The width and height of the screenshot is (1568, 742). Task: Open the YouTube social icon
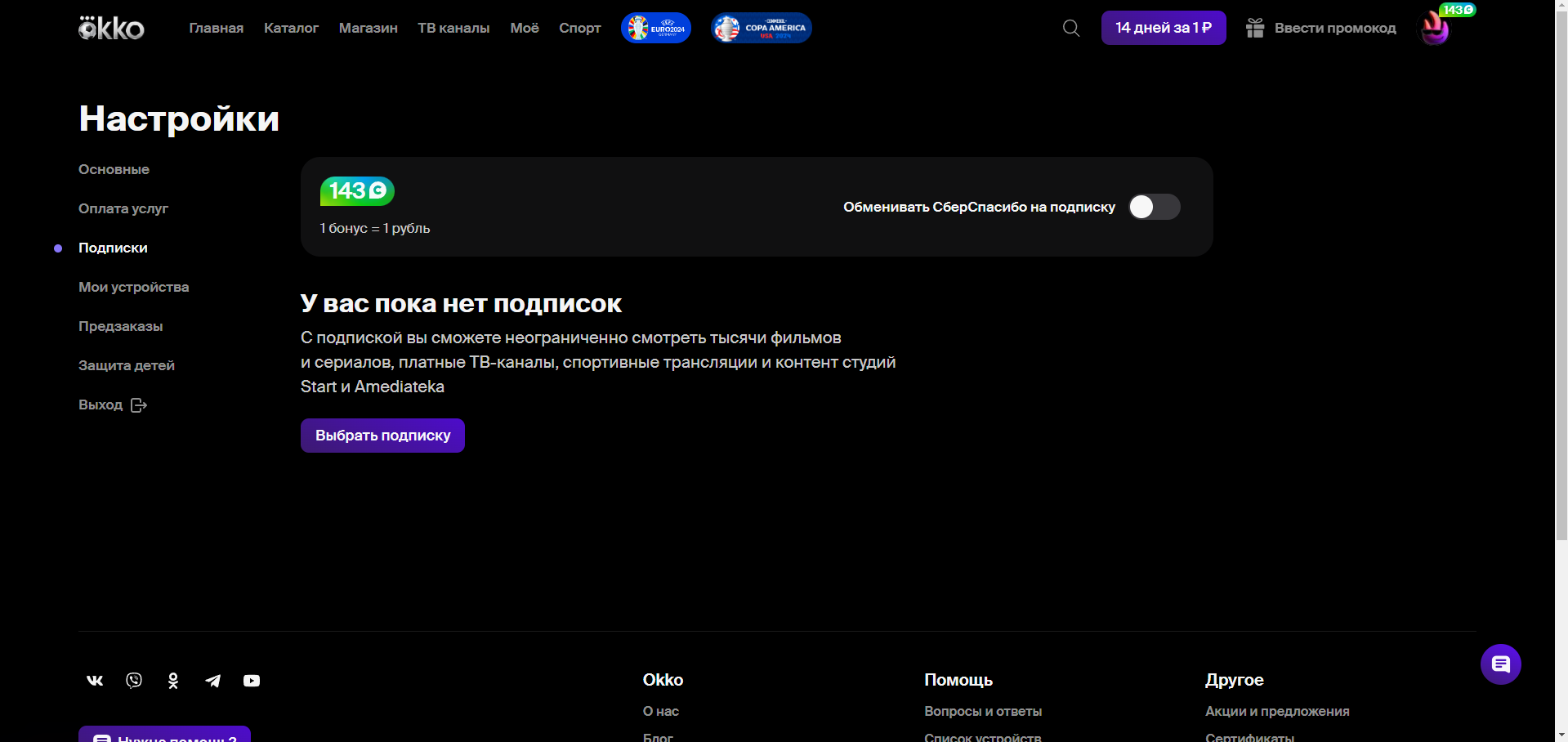point(252,681)
